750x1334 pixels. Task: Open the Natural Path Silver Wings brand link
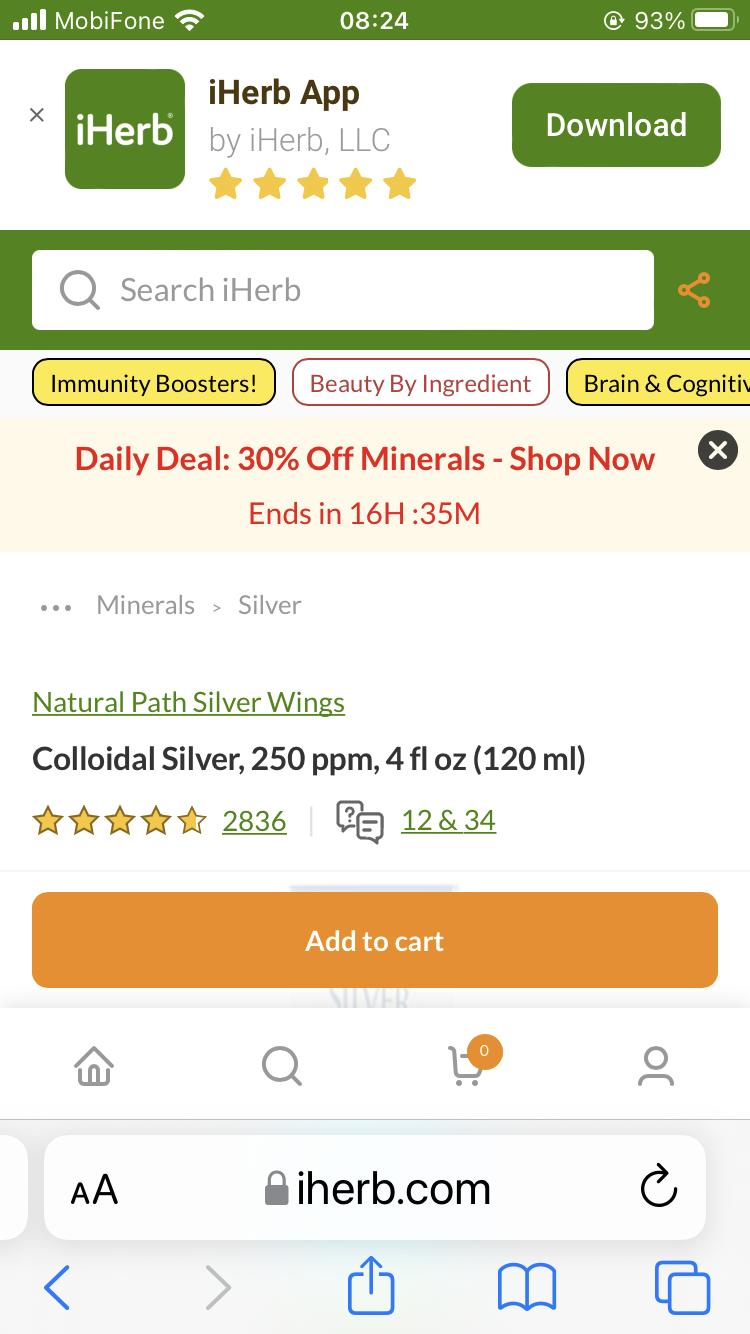pos(189,703)
